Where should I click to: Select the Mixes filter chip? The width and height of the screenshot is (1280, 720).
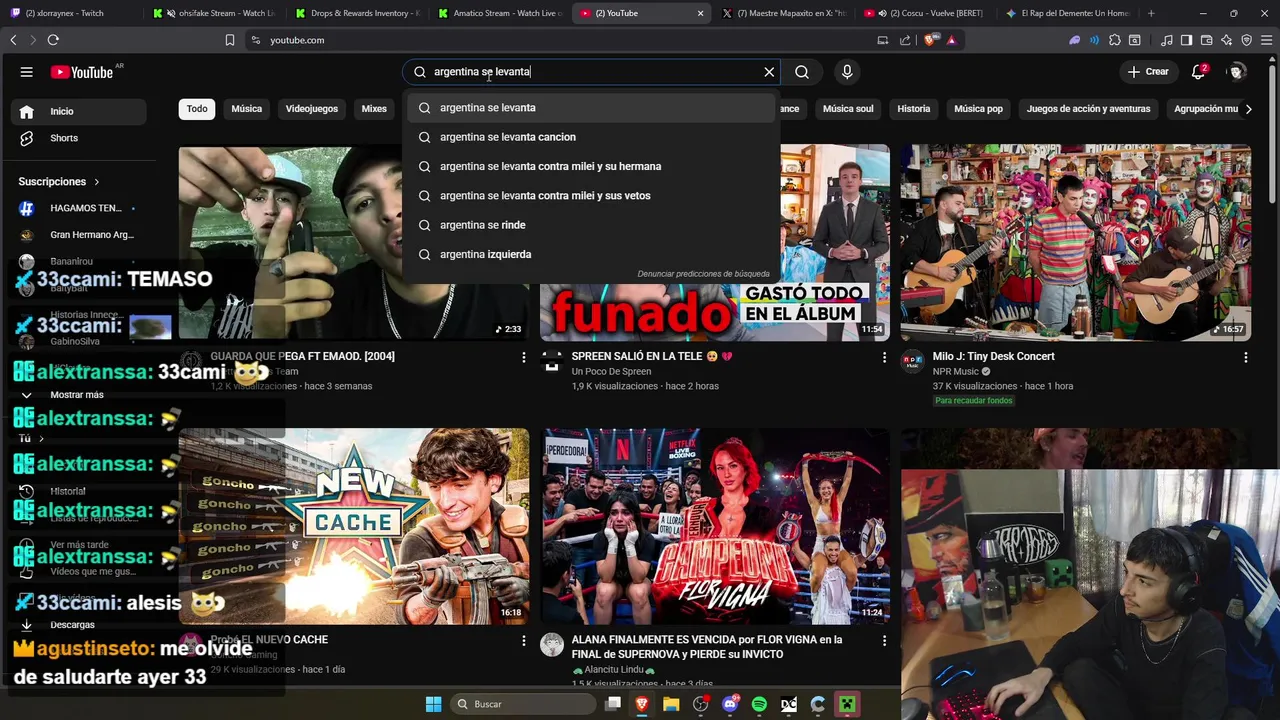click(x=374, y=109)
